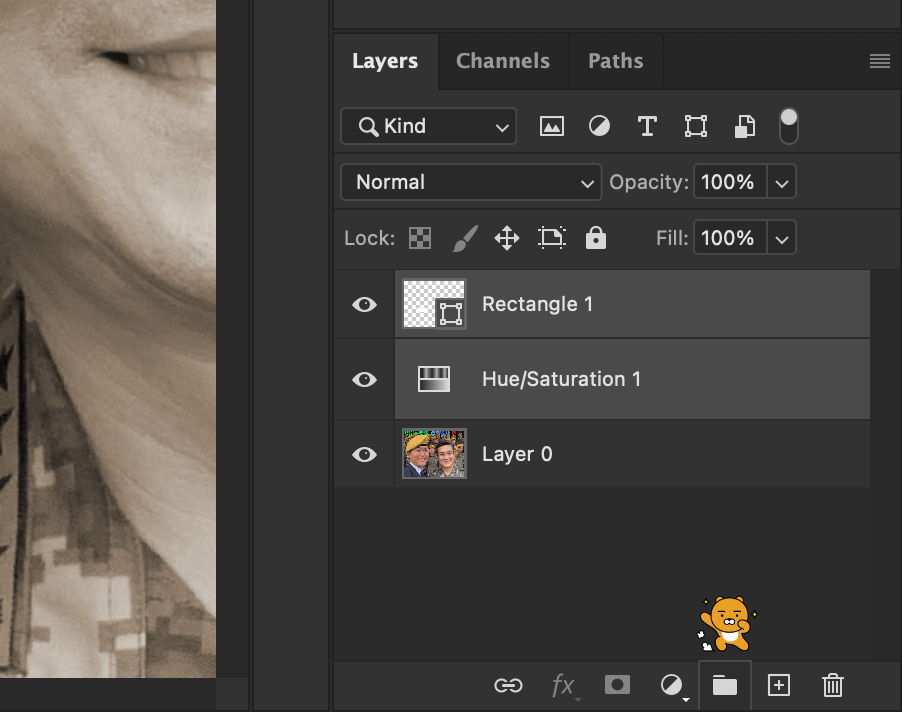Open the Kind filter dropdown
Screen dimensions: 902x712
click(429, 126)
